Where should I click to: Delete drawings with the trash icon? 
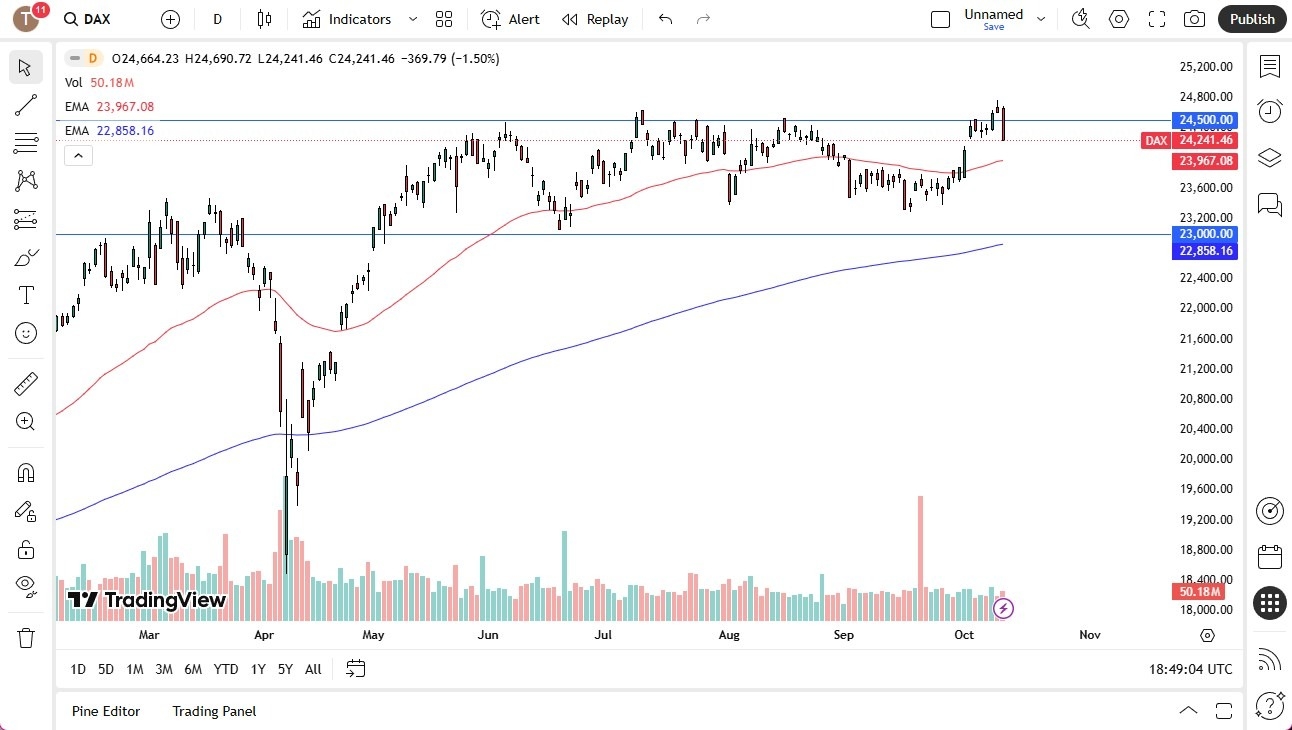pyautogui.click(x=25, y=637)
